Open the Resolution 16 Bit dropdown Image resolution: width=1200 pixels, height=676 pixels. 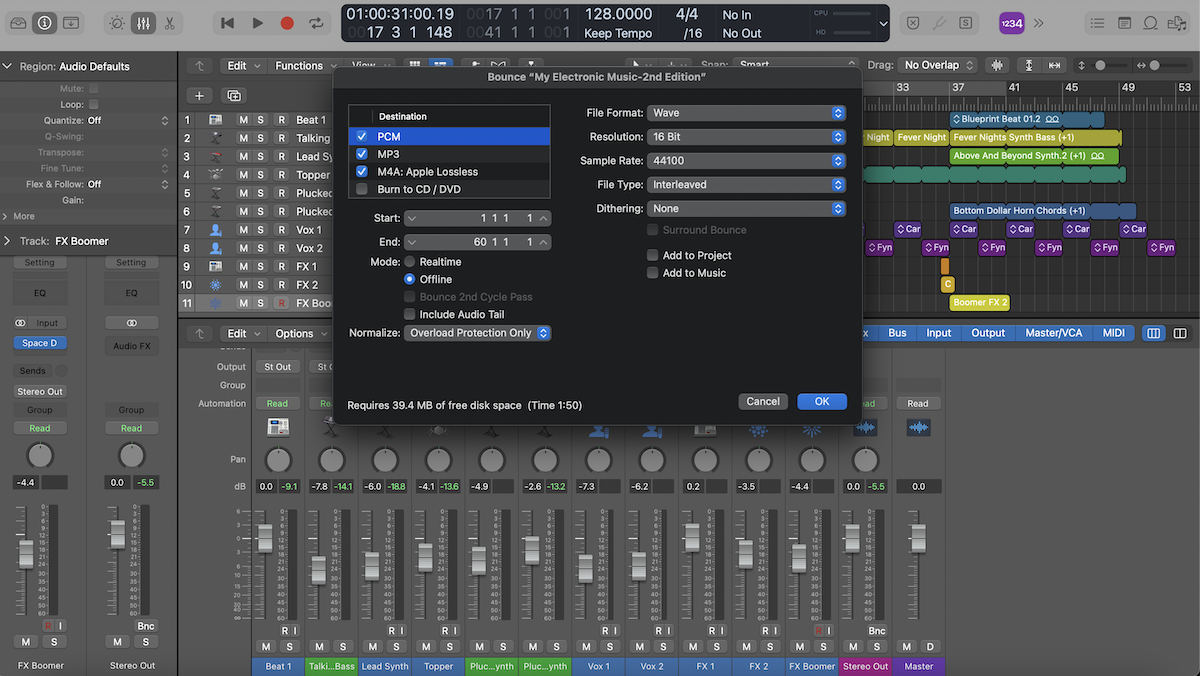coord(746,137)
